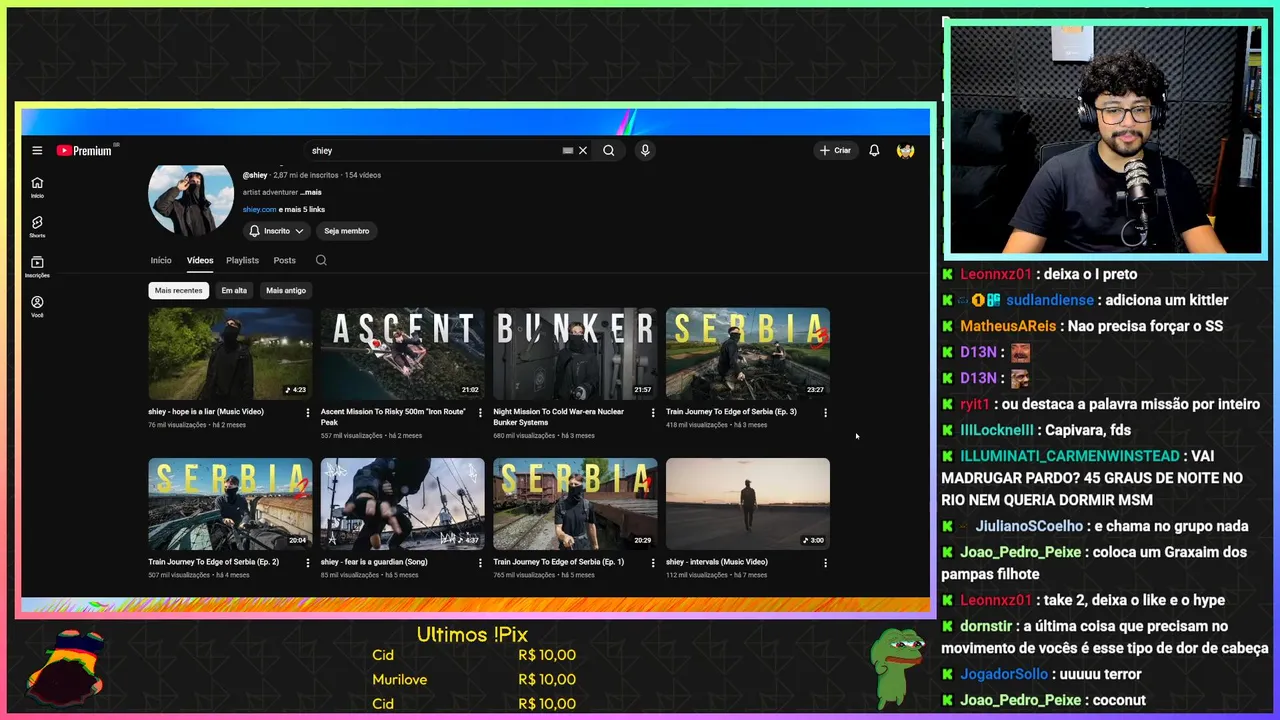
Task: Open the fear is a guardian thumbnail
Action: click(x=403, y=504)
